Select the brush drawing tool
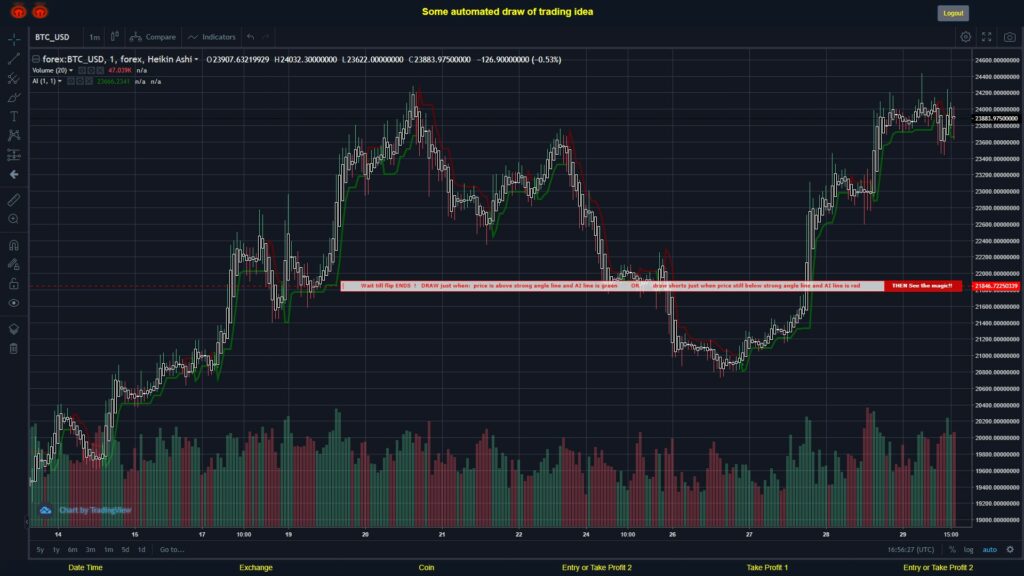This screenshot has width=1024, height=576. [14, 97]
